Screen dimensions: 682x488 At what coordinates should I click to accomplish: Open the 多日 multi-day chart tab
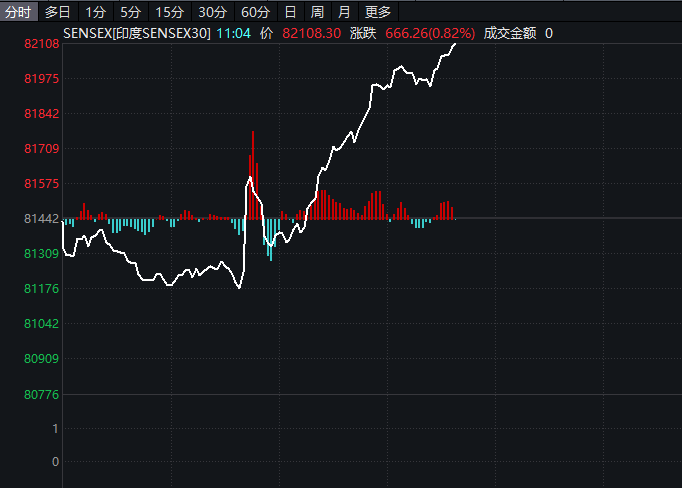[57, 12]
